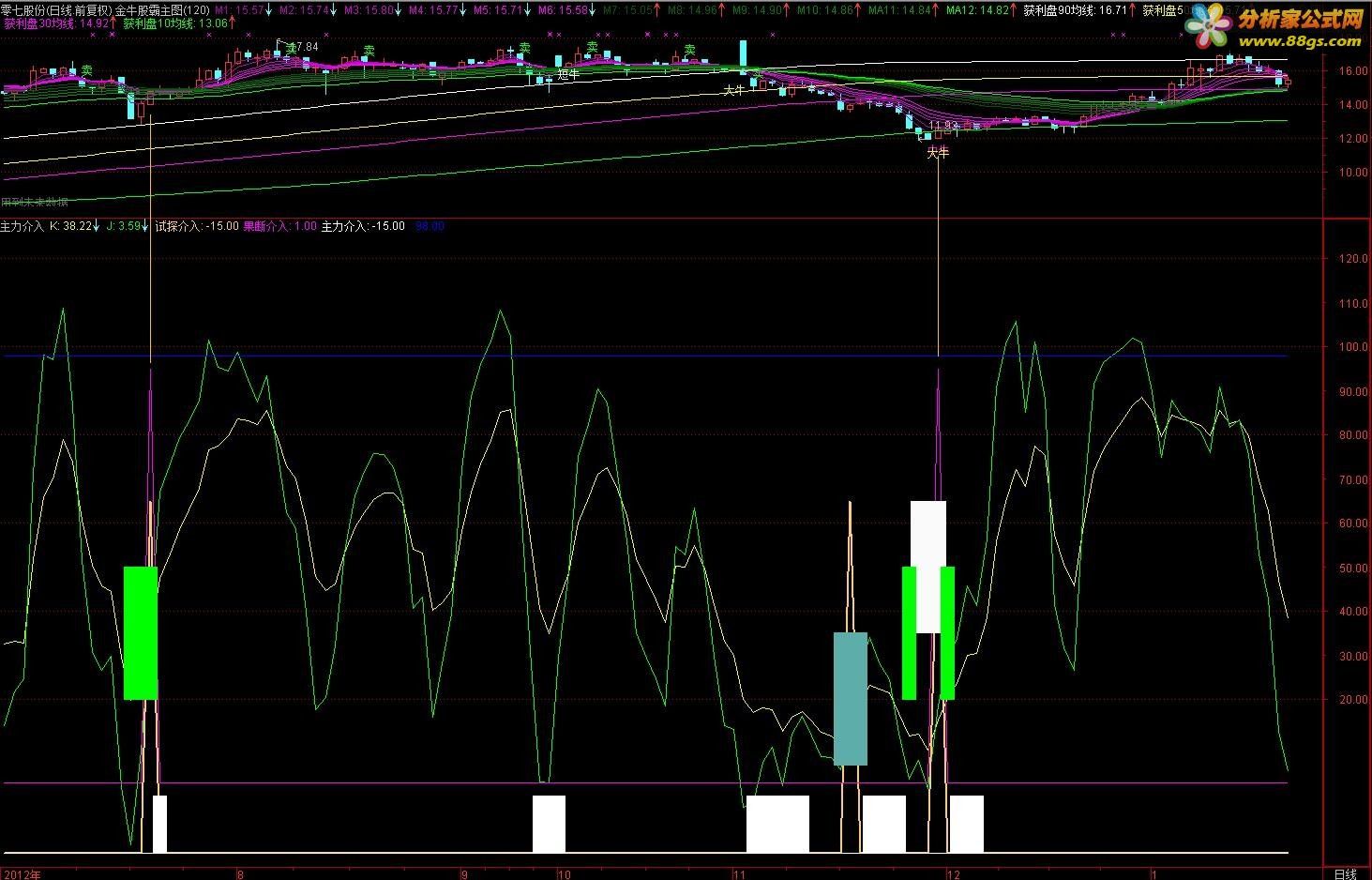This screenshot has height=880, width=1372.
Task: Click the MA11: 14.84 value
Action: (x=900, y=9)
